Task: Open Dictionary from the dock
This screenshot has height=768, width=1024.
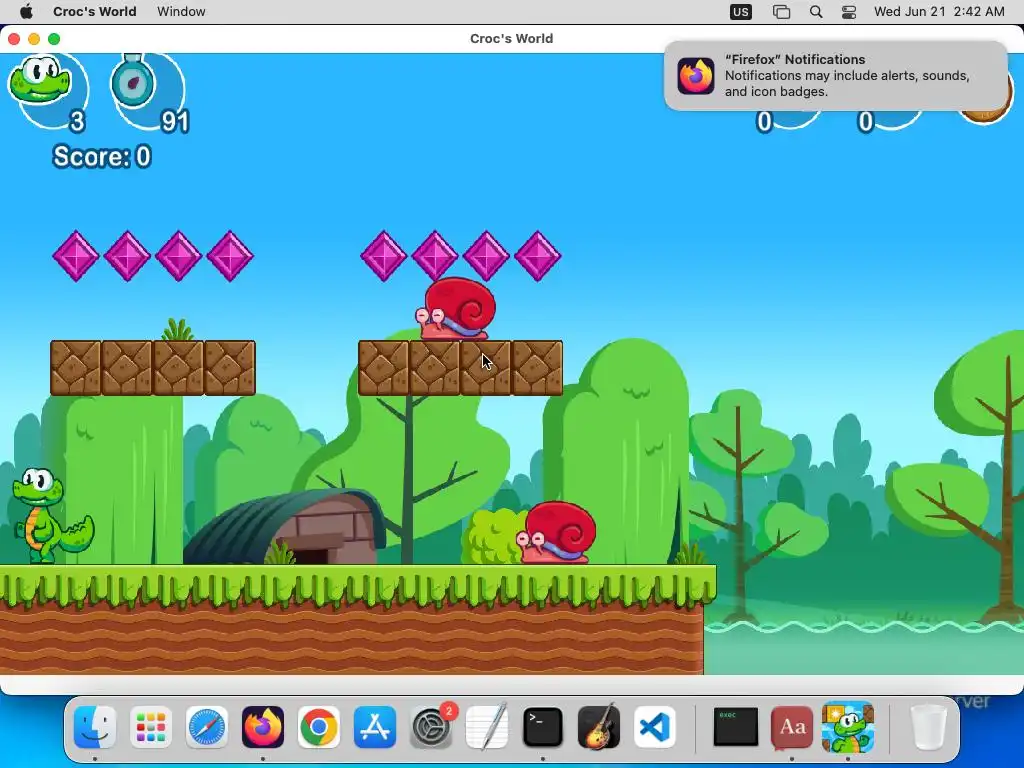Action: (x=792, y=726)
